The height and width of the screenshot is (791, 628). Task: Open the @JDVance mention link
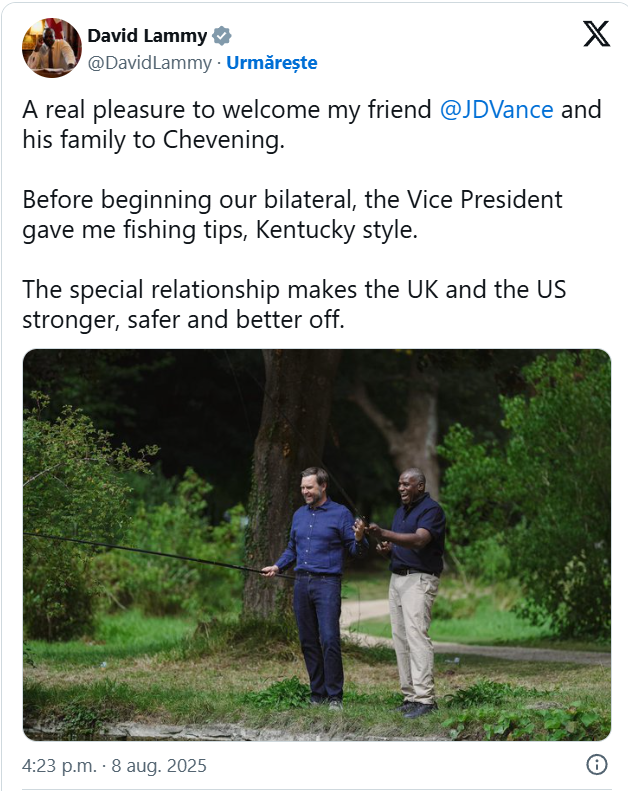point(496,109)
